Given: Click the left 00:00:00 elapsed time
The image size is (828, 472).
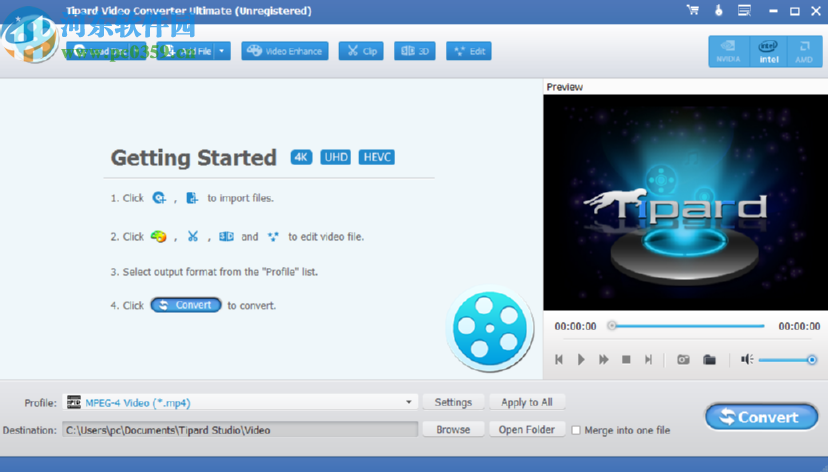Looking at the screenshot, I should point(575,326).
